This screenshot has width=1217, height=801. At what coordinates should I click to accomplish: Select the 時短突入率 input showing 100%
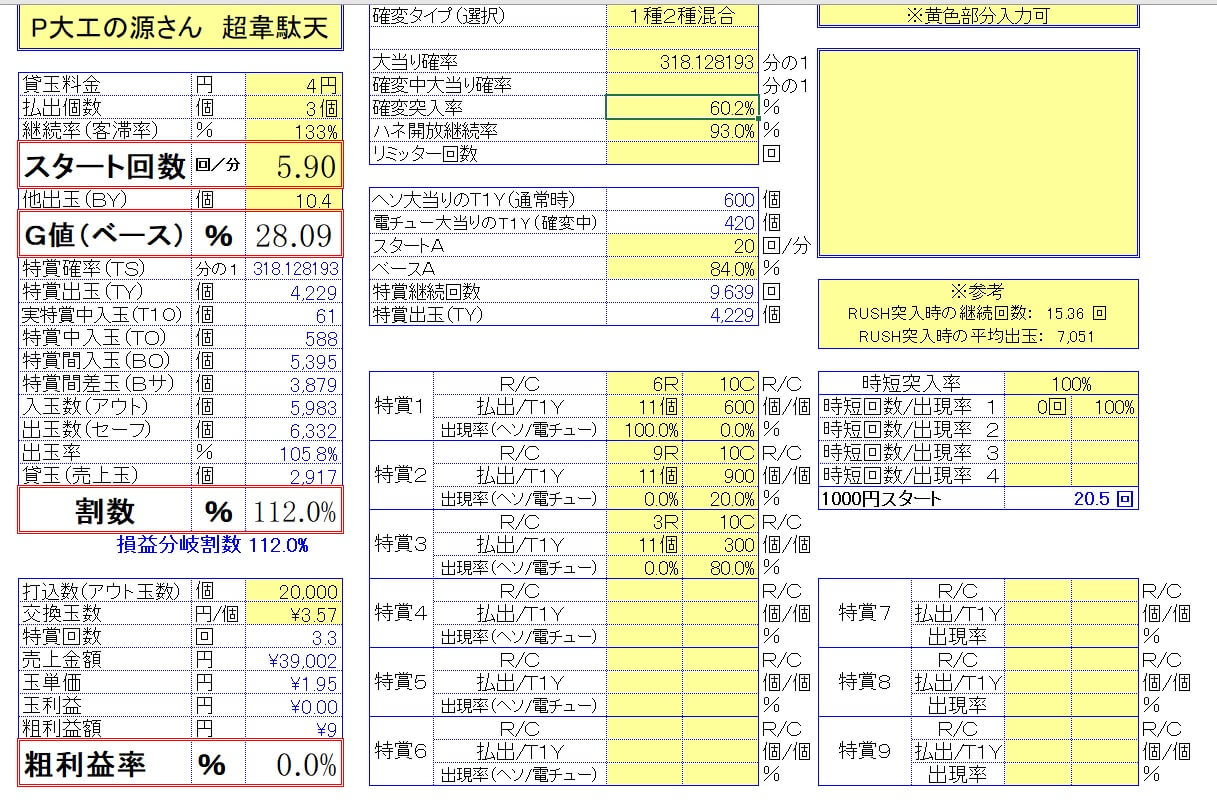coord(1071,383)
